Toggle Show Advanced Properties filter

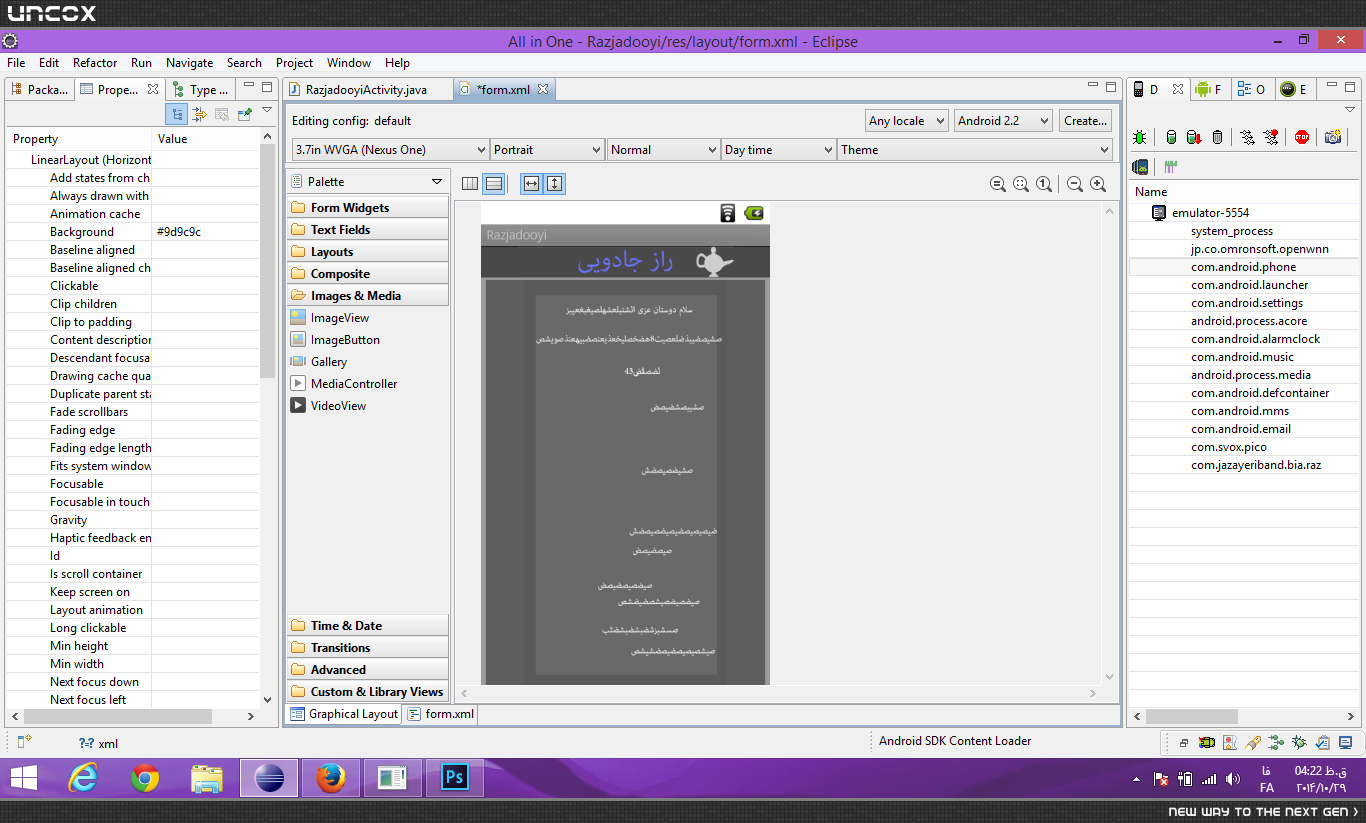click(x=200, y=115)
